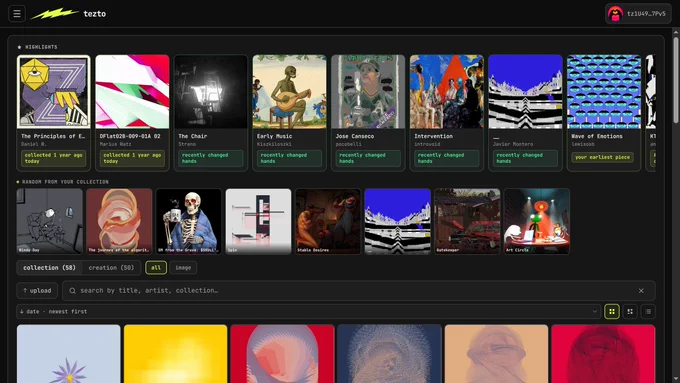
Task: Open random piece The journey of the algorit…
Action: click(119, 221)
